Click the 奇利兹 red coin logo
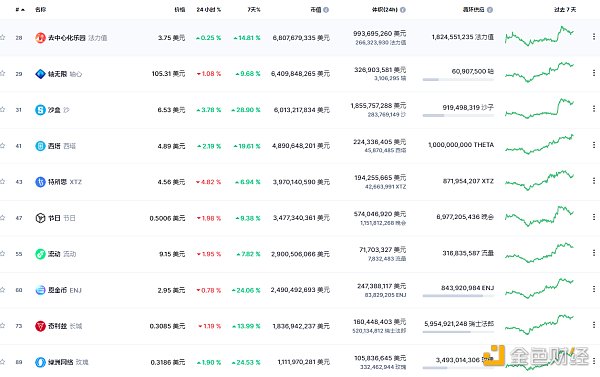 (40, 326)
